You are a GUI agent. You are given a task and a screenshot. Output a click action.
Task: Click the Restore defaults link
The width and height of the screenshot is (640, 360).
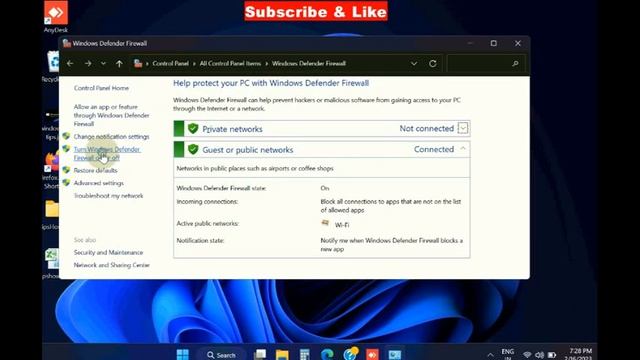[96, 171]
